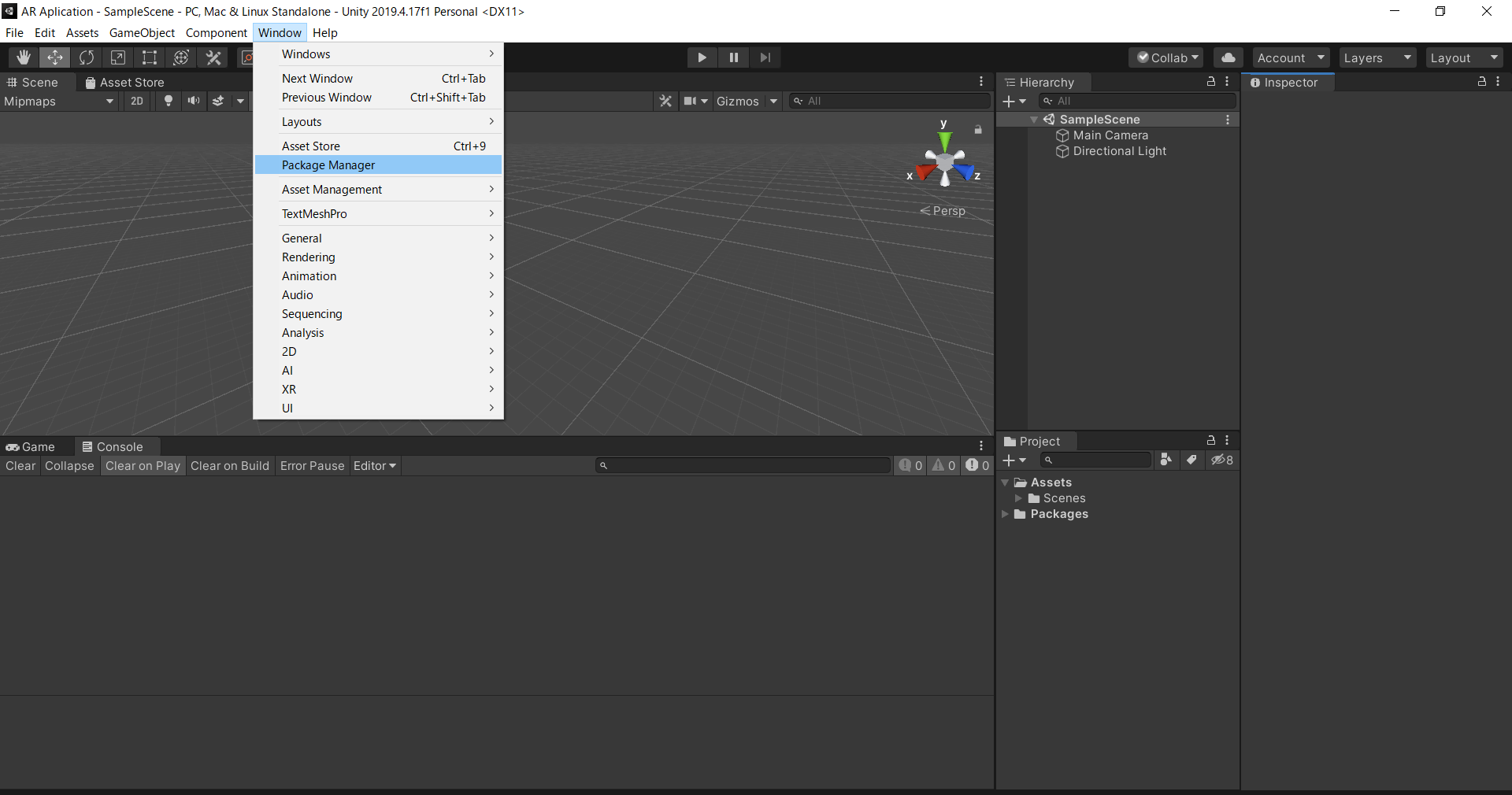Open the Layout dropdown
This screenshot has height=795, width=1512.
pos(1463,57)
